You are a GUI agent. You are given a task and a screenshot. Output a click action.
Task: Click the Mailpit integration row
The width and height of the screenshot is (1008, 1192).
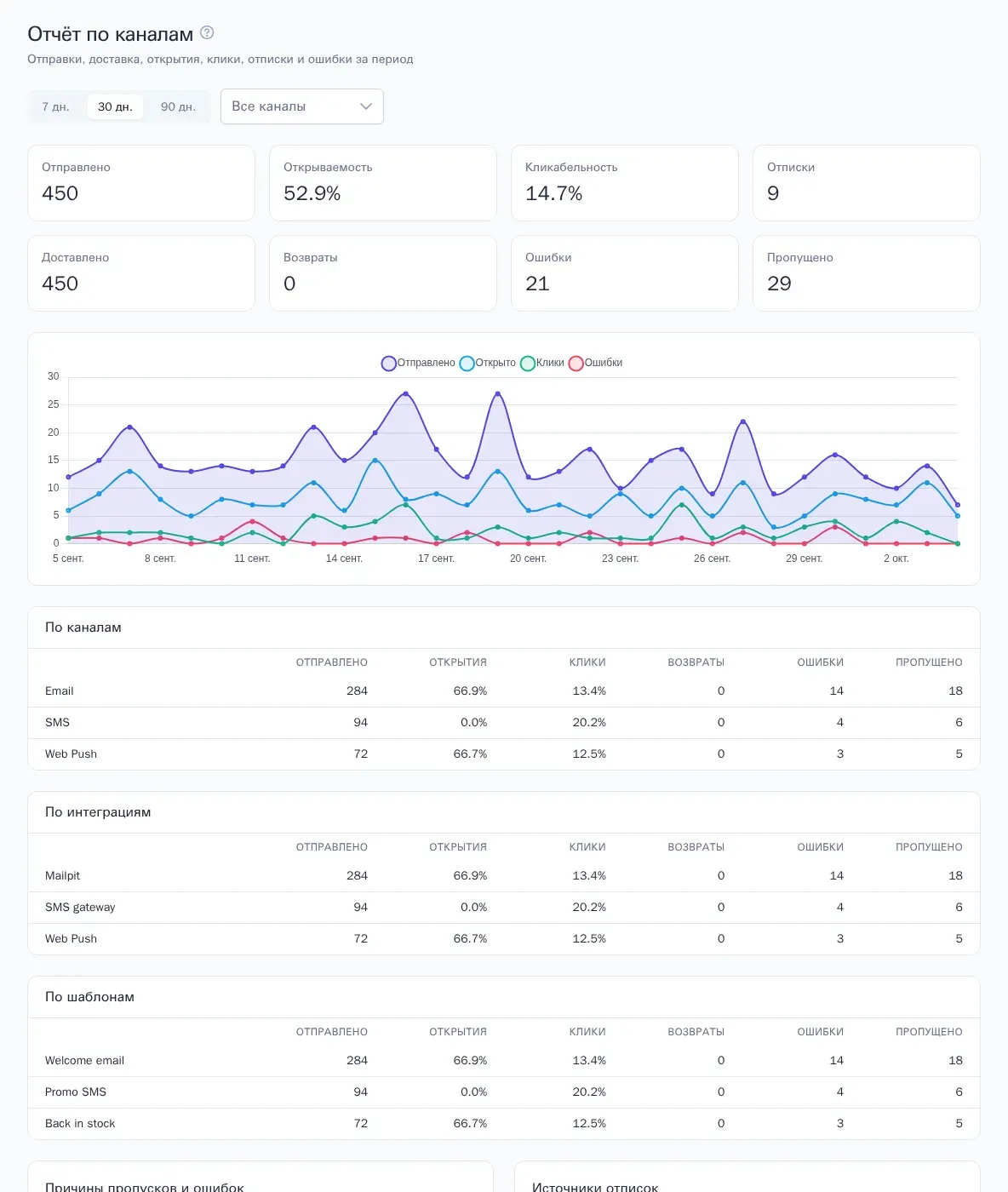pyautogui.click(x=504, y=876)
